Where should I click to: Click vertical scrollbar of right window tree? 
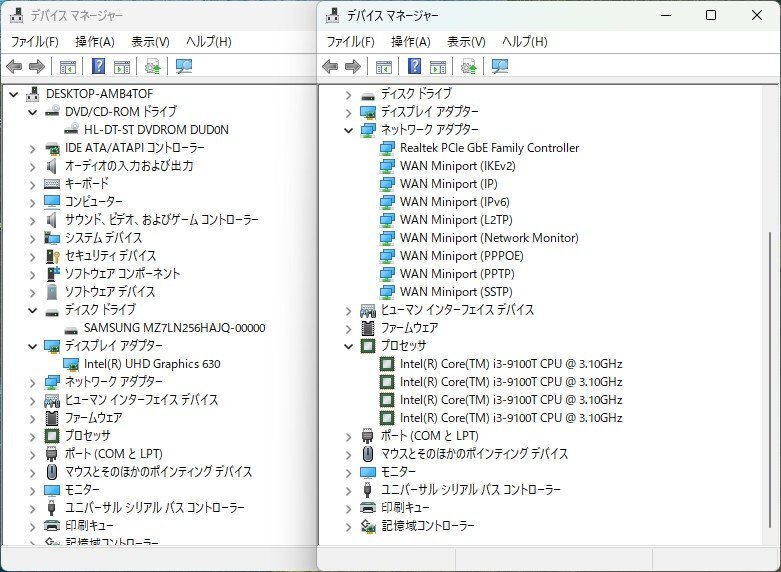tap(770, 379)
